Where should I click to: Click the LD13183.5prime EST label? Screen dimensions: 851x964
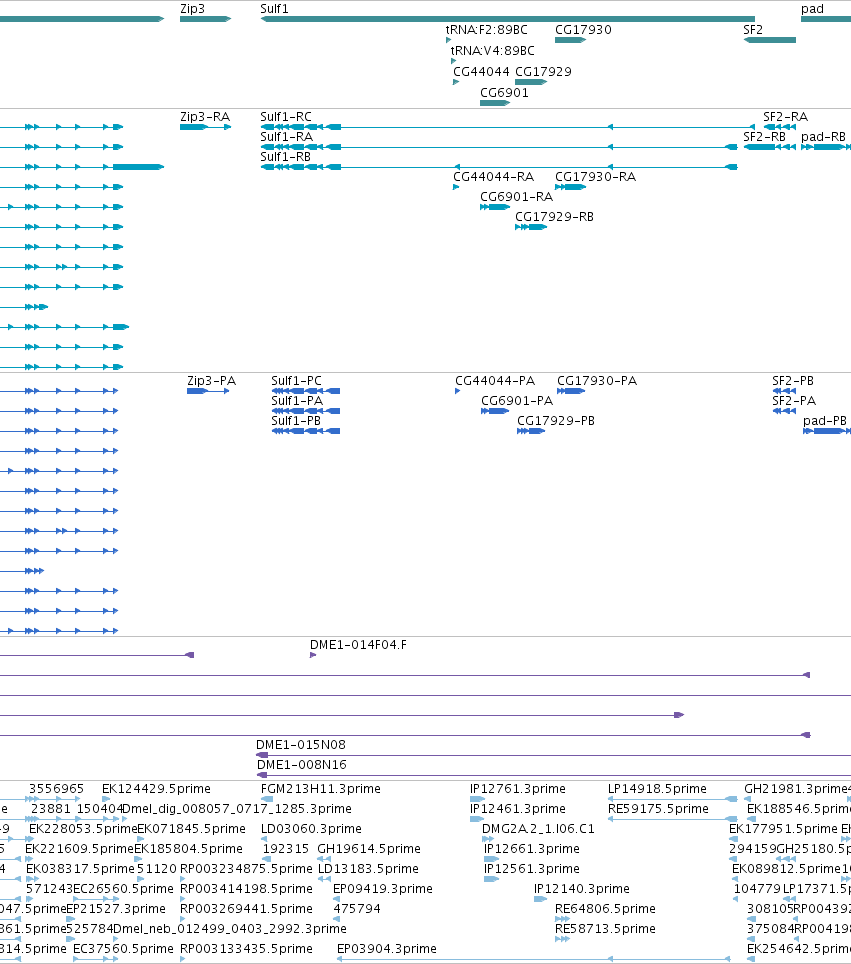tap(368, 868)
